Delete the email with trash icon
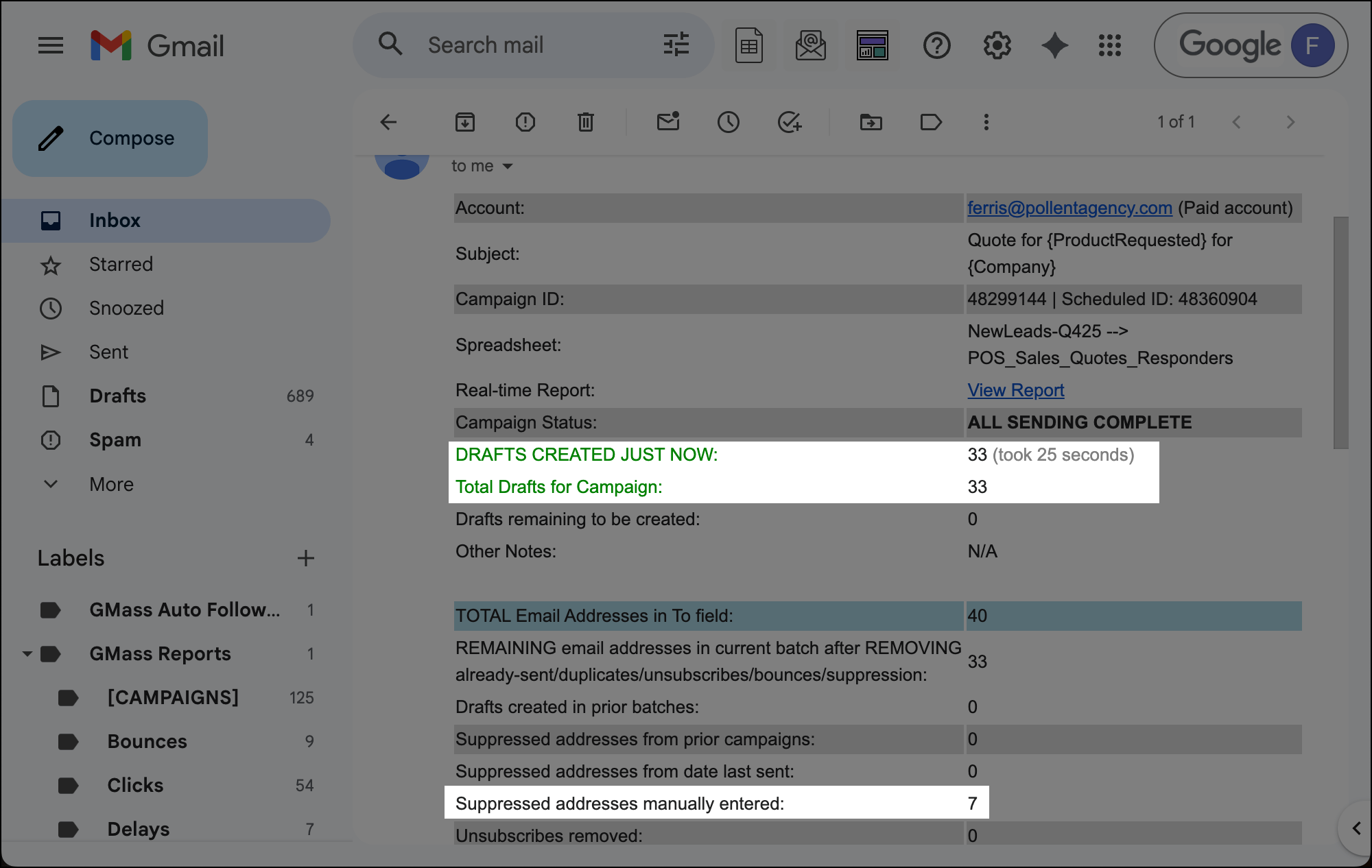Viewport: 1372px width, 868px height. coord(585,122)
